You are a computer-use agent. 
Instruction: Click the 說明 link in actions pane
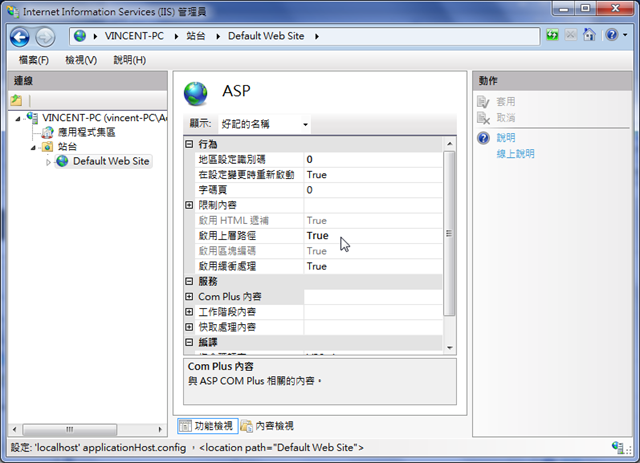tap(506, 138)
